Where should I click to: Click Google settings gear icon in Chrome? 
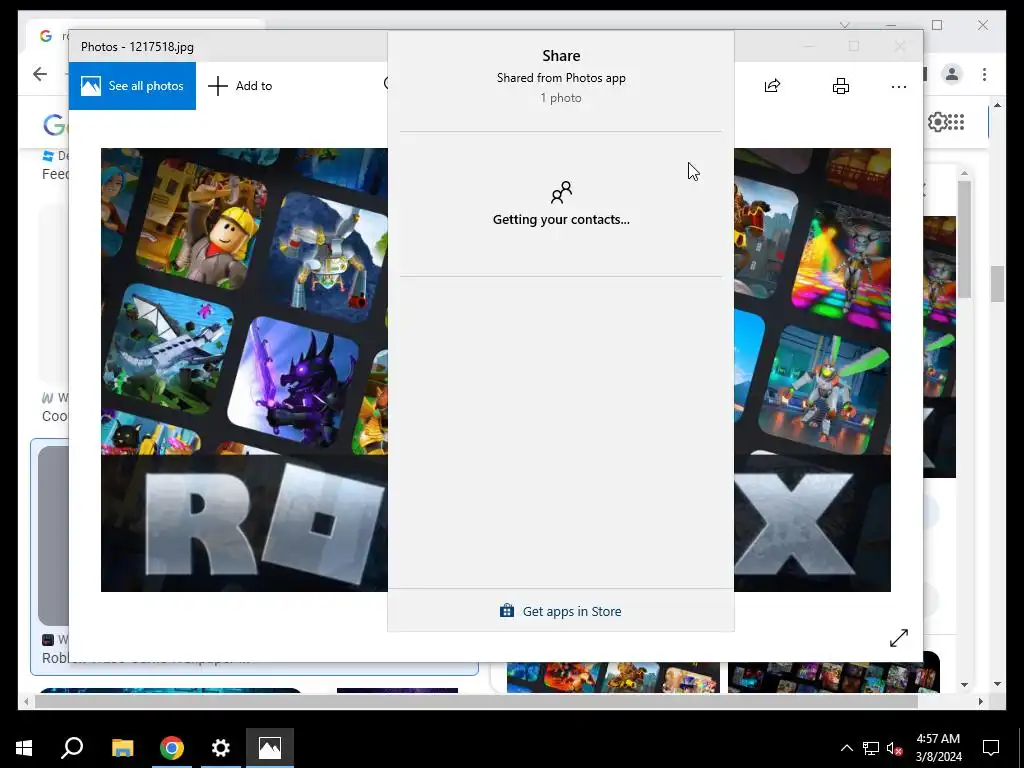tap(938, 121)
